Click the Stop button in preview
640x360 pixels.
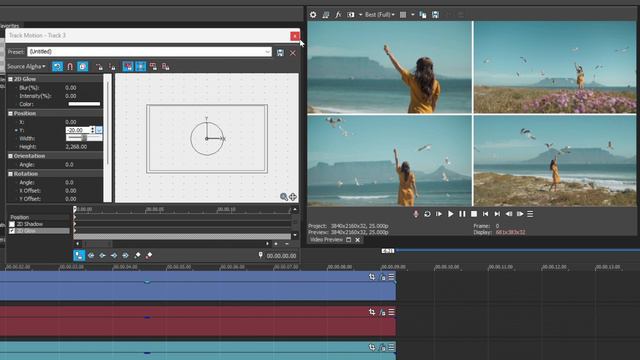[474, 214]
